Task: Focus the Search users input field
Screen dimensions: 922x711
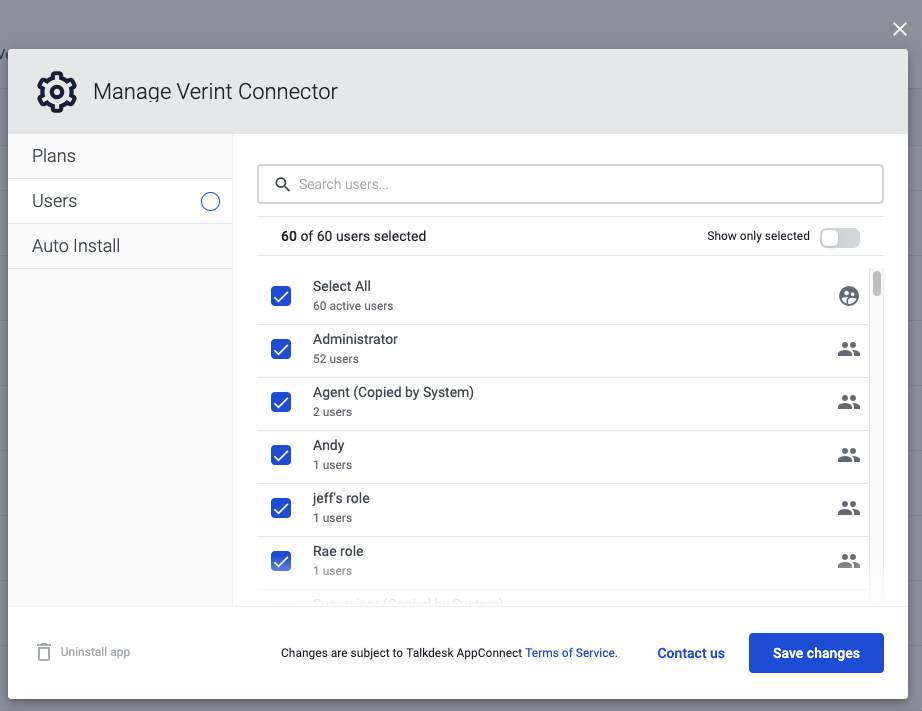Action: (570, 184)
